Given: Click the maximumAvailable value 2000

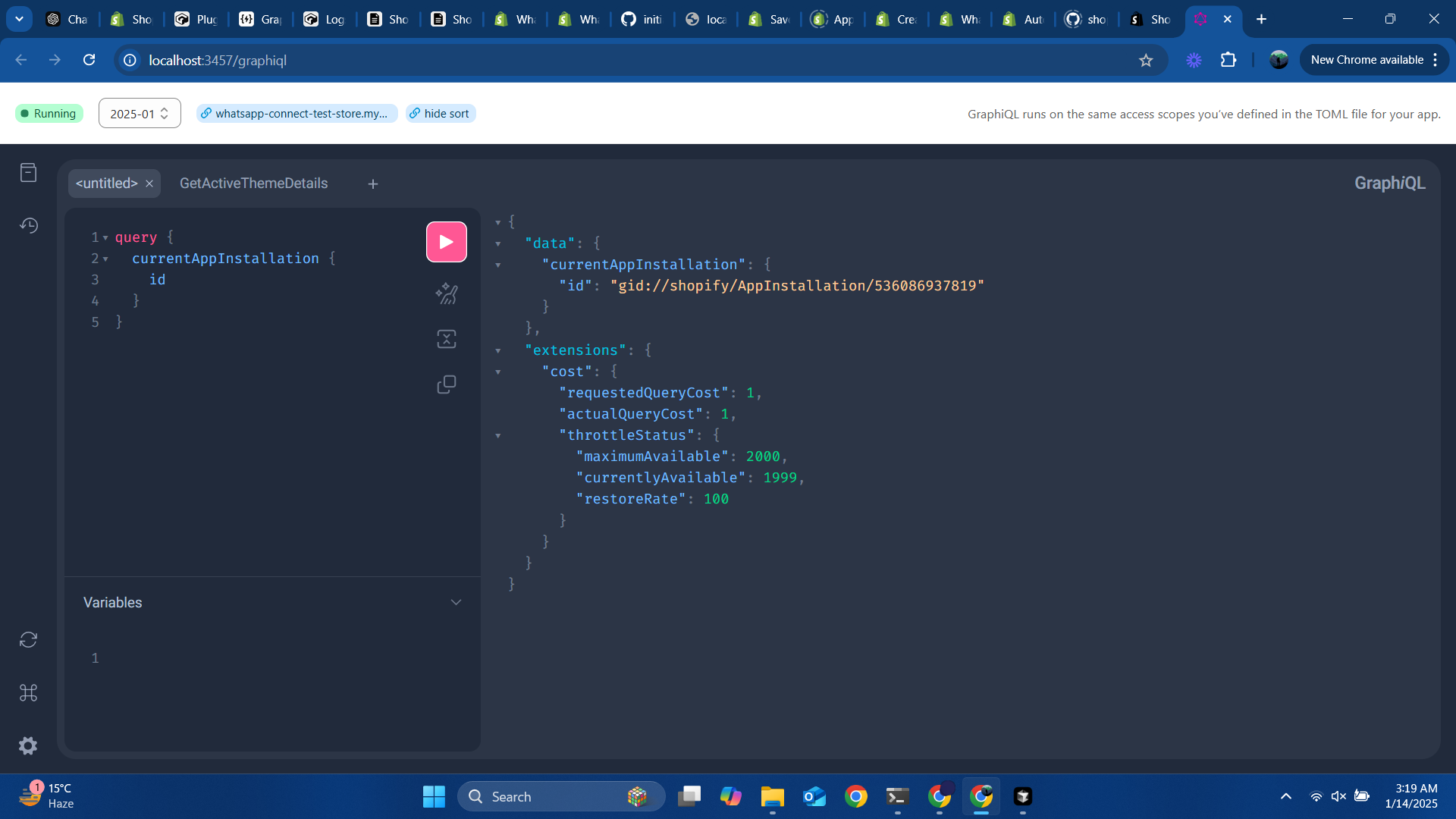Looking at the screenshot, I should [763, 457].
